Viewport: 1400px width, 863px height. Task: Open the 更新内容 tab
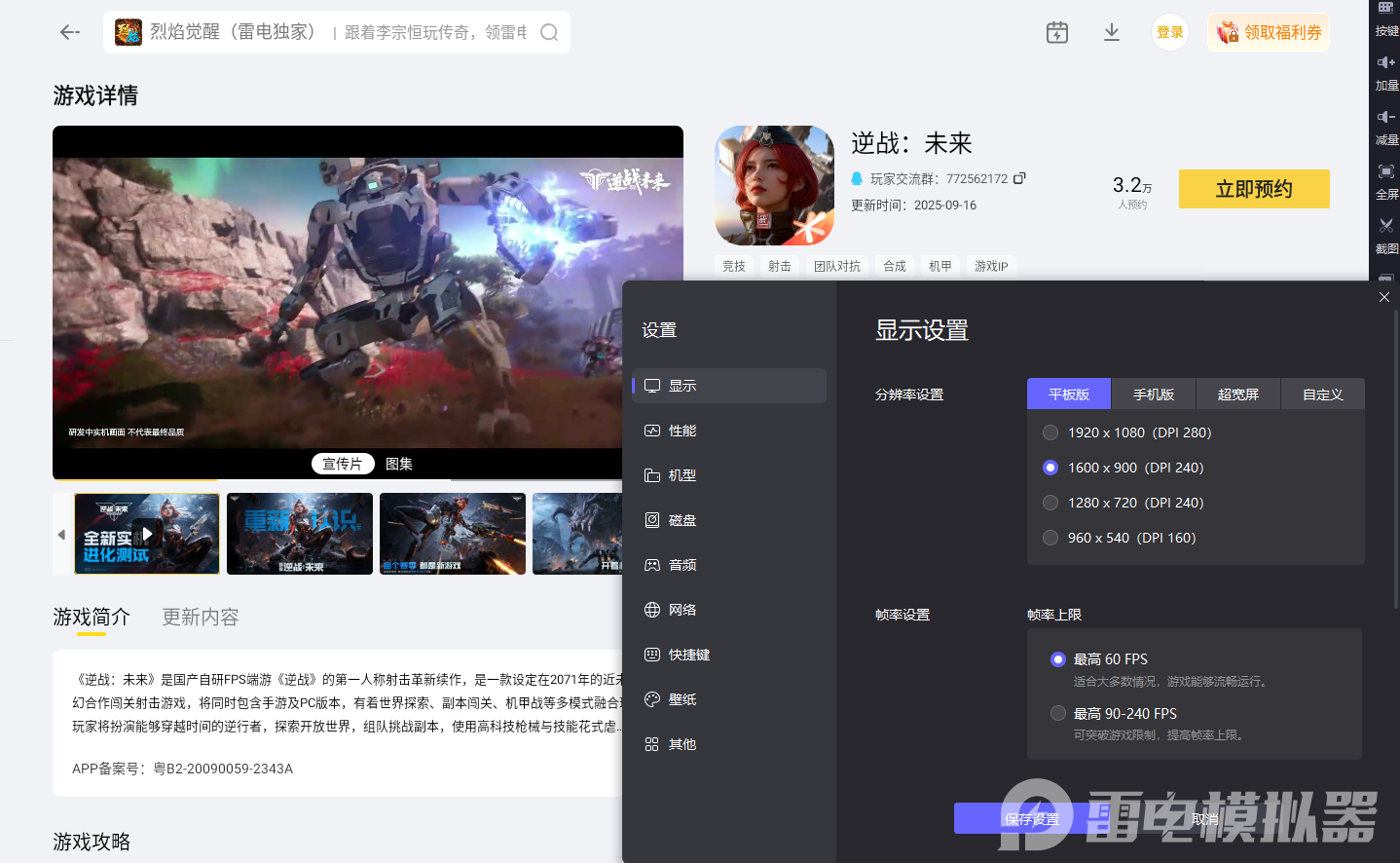tap(200, 617)
